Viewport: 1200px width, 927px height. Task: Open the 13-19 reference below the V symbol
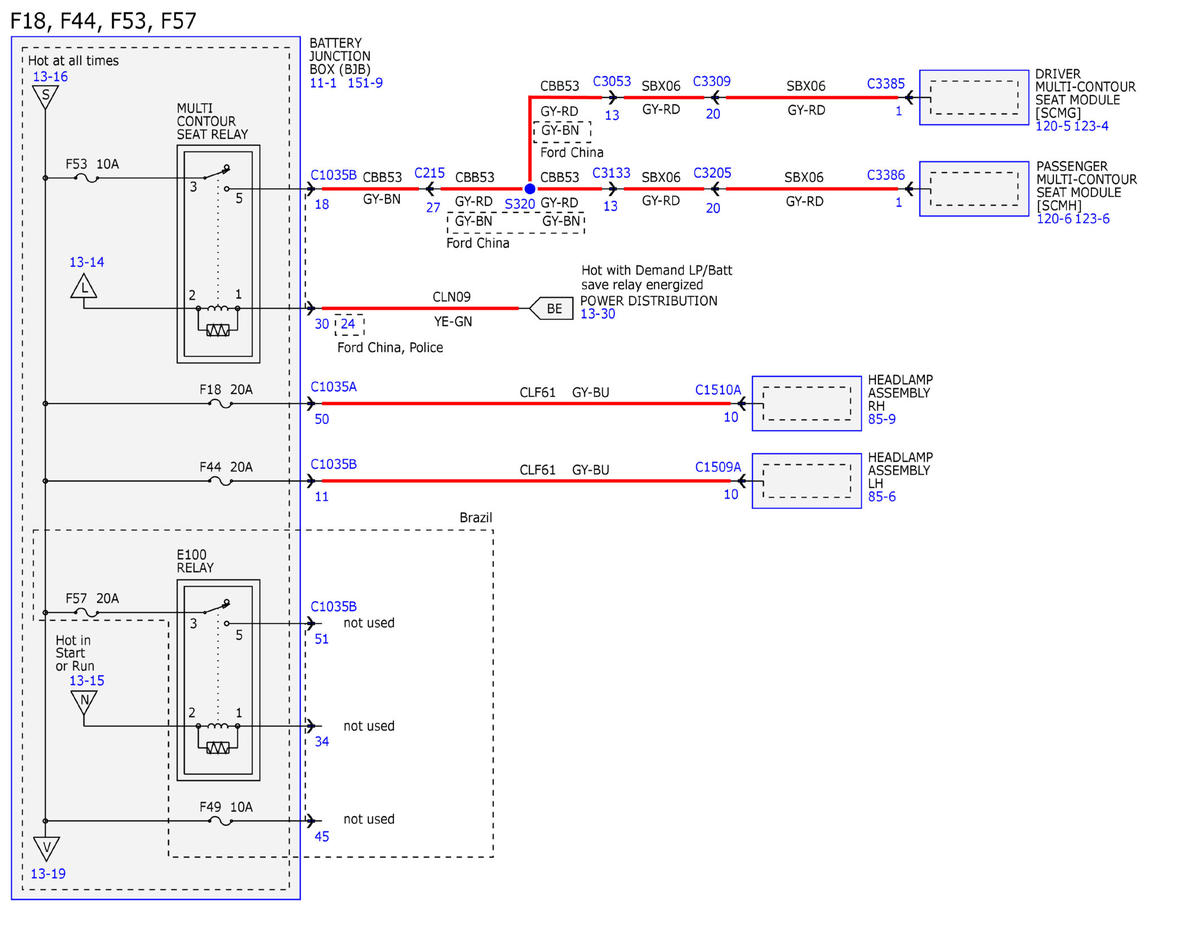click(48, 873)
